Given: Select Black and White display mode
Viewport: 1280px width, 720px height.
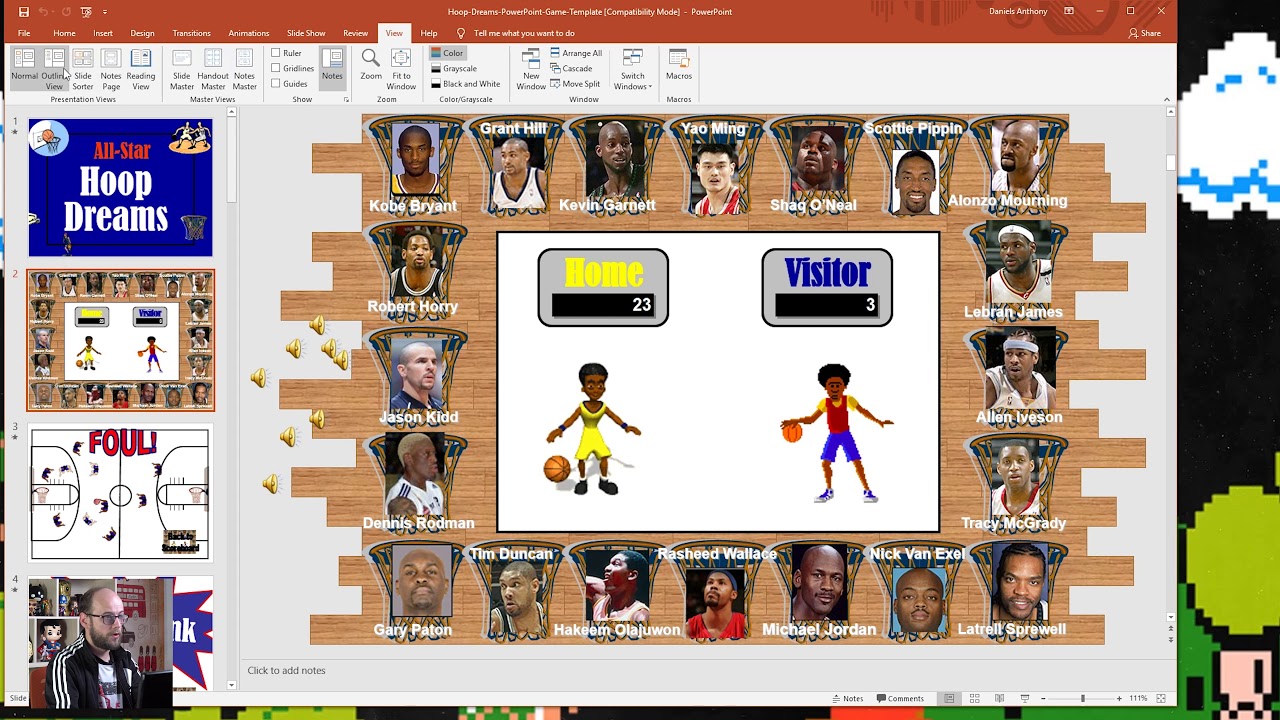Looking at the screenshot, I should pyautogui.click(x=465, y=84).
